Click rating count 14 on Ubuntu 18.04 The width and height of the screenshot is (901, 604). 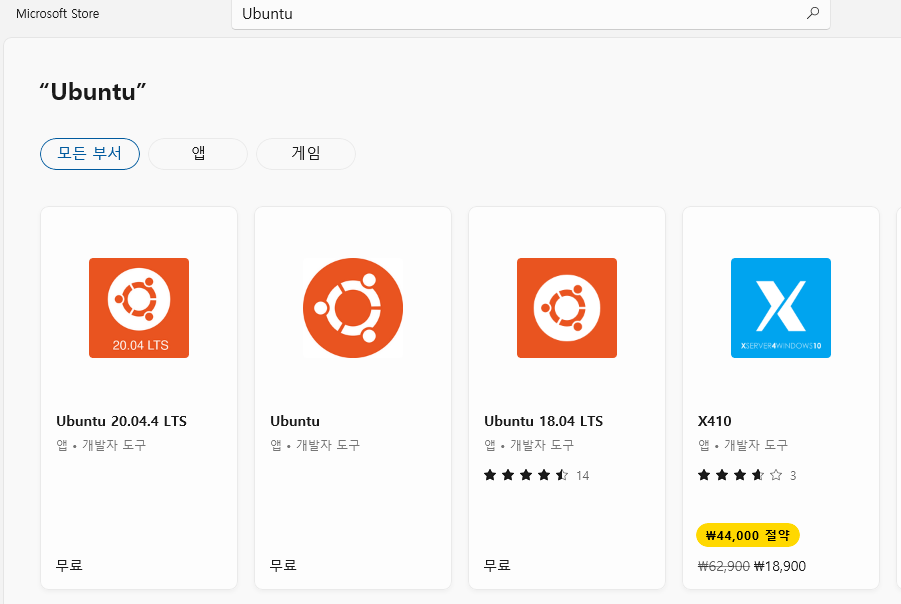point(583,475)
